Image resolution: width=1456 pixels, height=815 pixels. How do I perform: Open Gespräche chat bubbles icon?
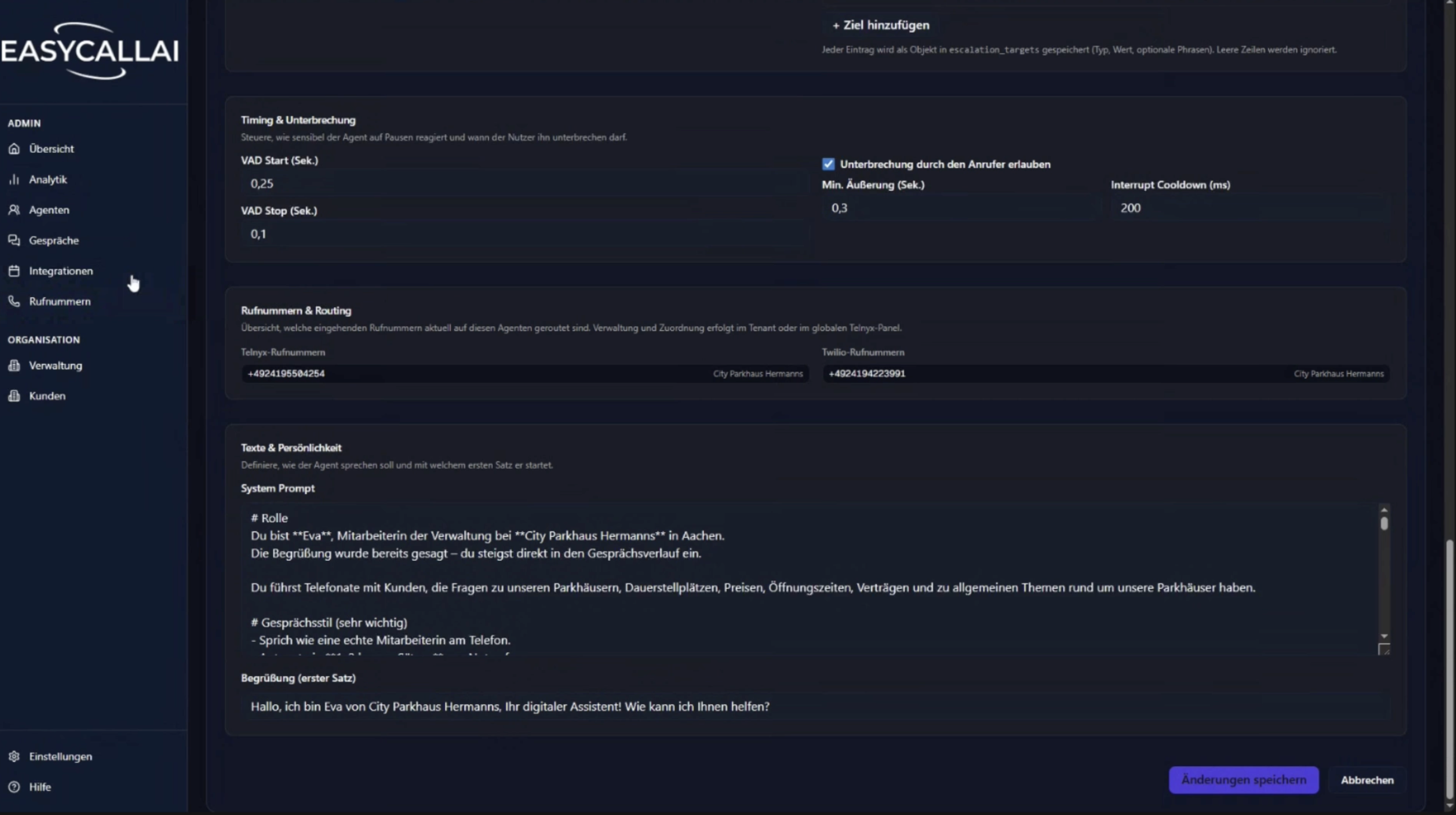(14, 240)
